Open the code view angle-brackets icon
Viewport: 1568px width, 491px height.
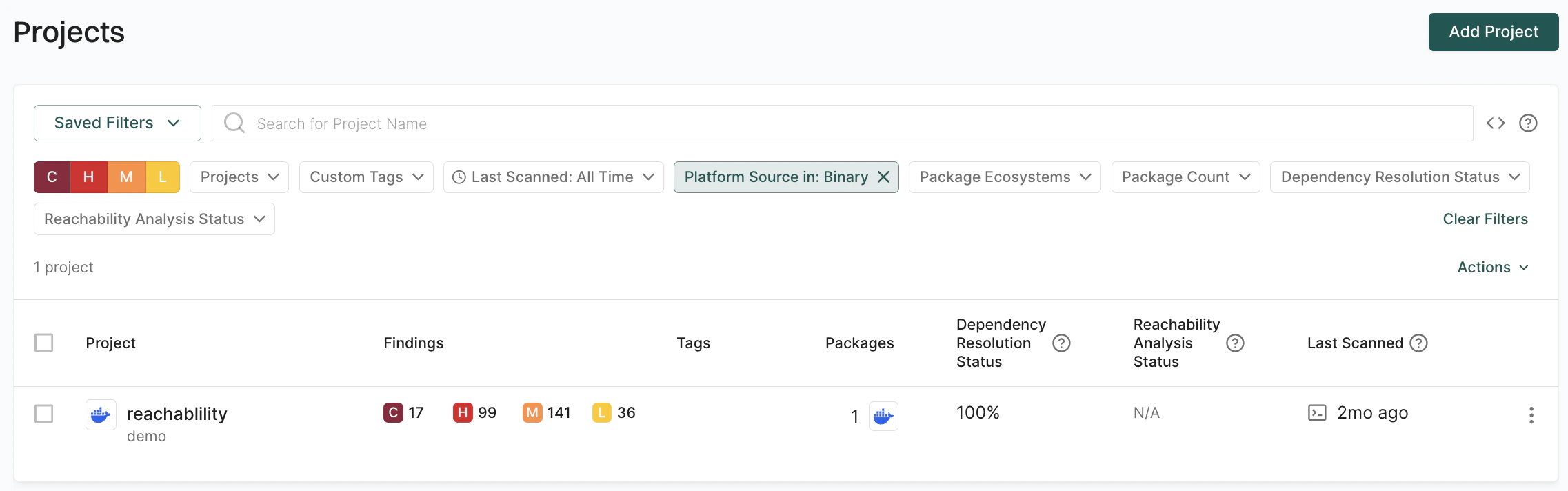click(x=1496, y=123)
